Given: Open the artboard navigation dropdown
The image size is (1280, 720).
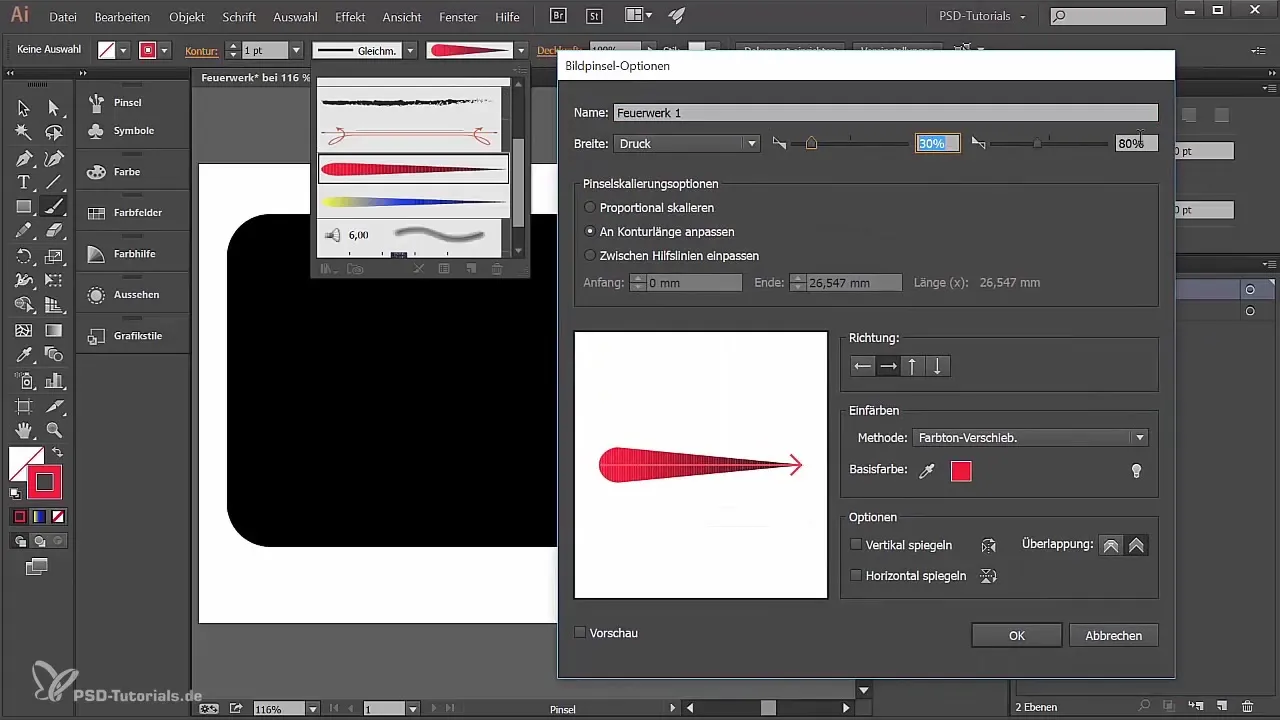Looking at the screenshot, I should 413,708.
